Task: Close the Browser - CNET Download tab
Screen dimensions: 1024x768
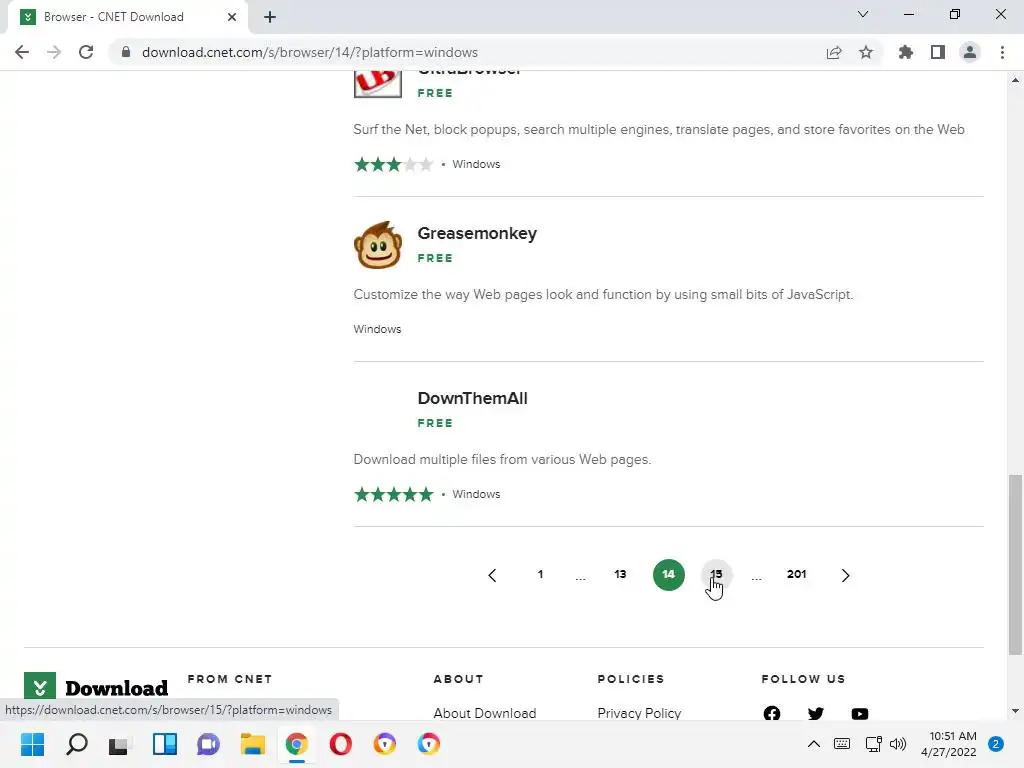Action: coord(232,17)
